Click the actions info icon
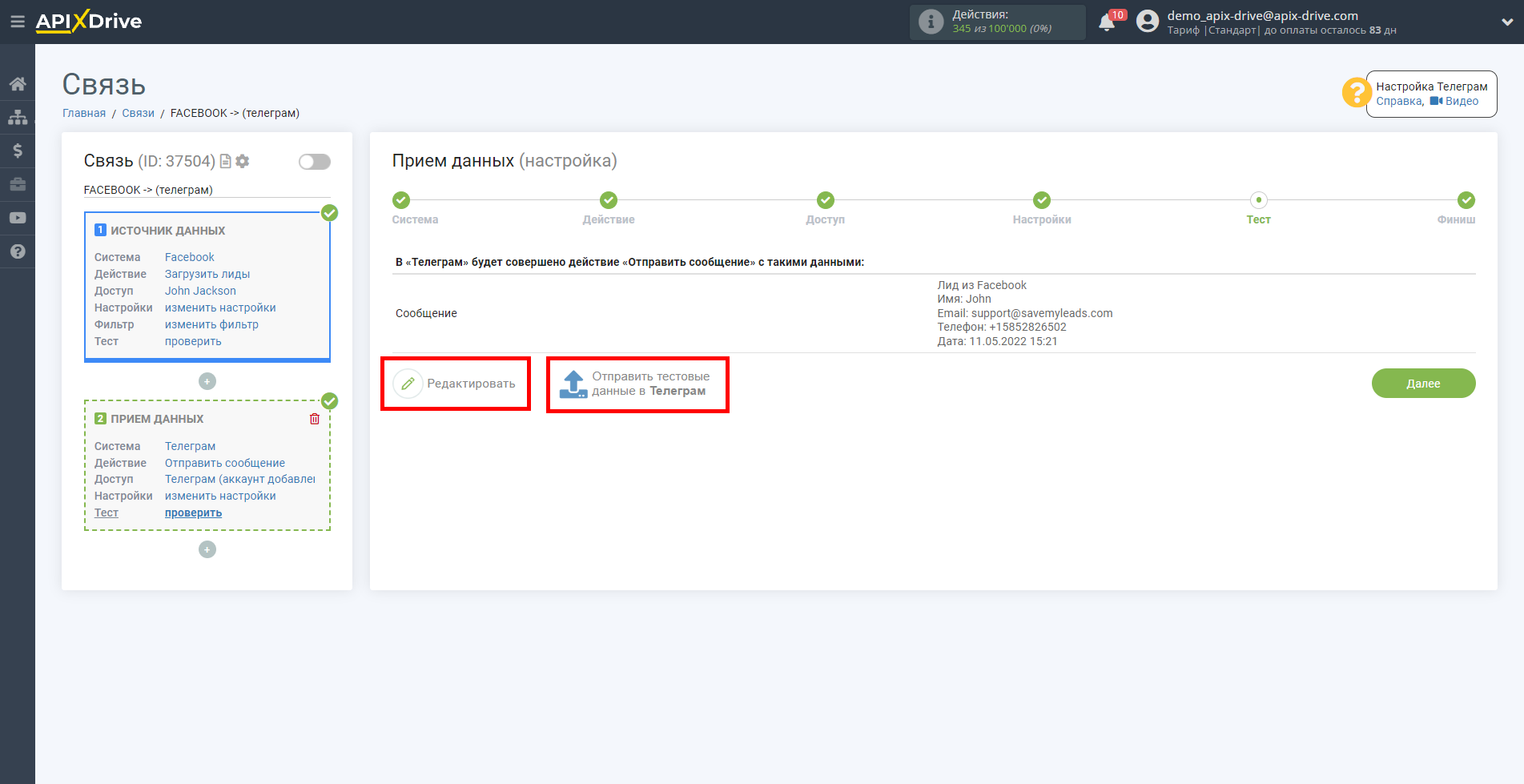 point(931,22)
